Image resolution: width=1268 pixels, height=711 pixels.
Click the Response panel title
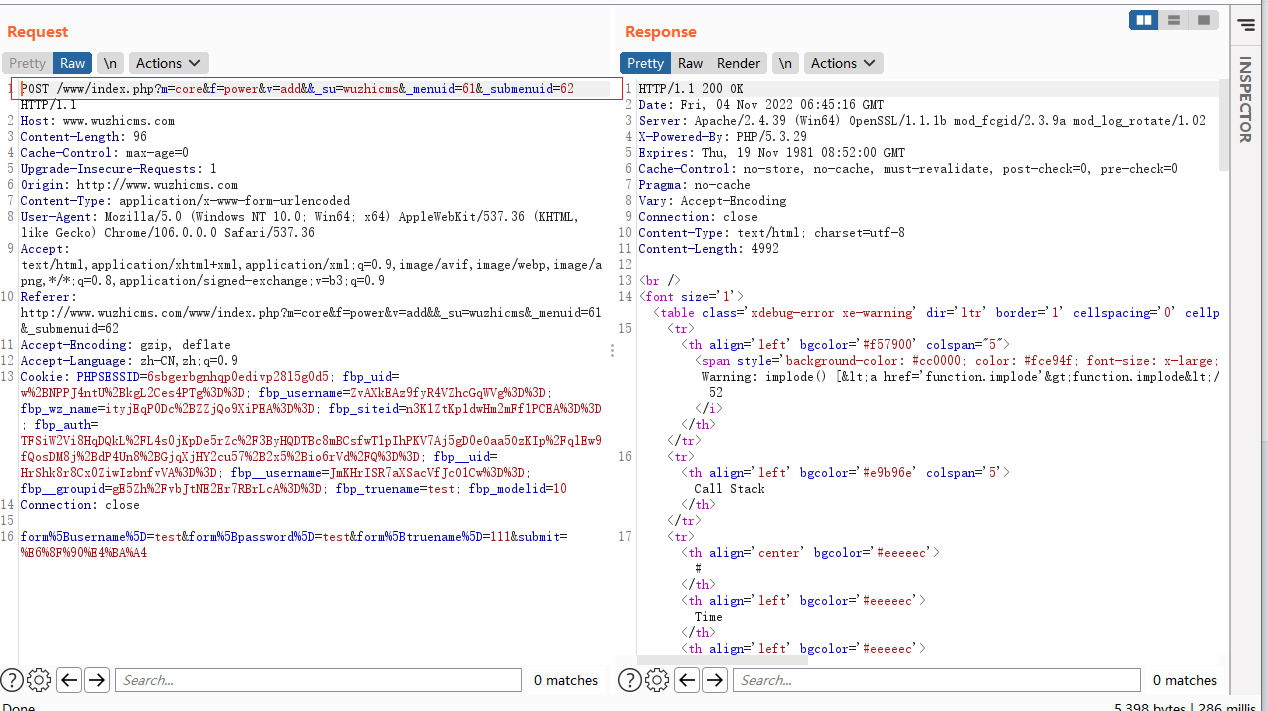661,32
